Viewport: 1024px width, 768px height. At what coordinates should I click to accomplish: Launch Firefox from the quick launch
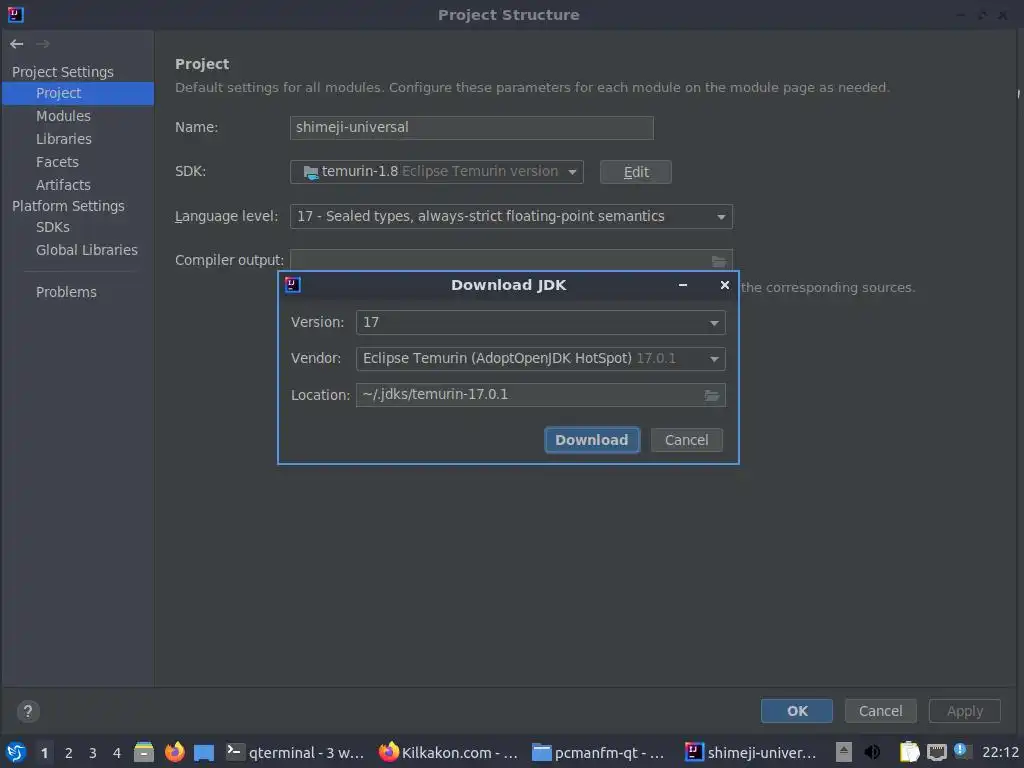pyautogui.click(x=174, y=752)
